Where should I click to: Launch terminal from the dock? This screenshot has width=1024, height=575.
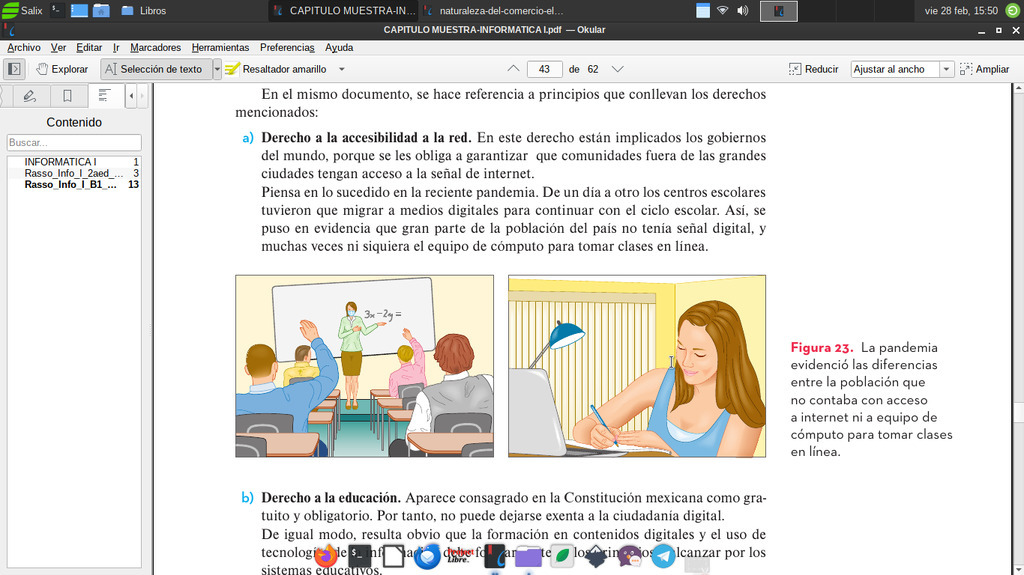[359, 556]
